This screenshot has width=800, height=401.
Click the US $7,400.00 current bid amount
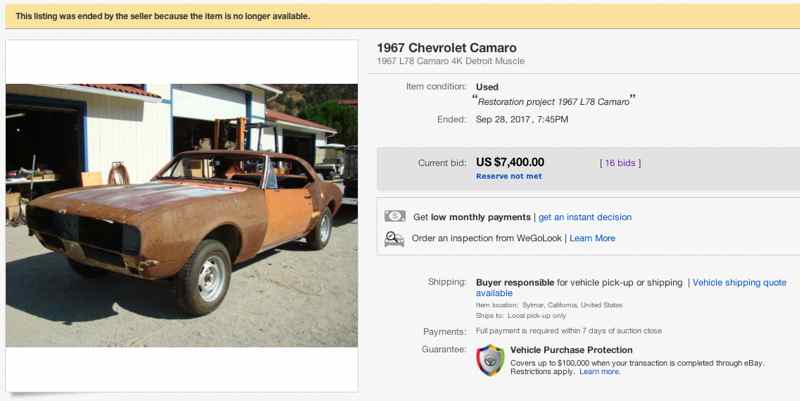(510, 162)
